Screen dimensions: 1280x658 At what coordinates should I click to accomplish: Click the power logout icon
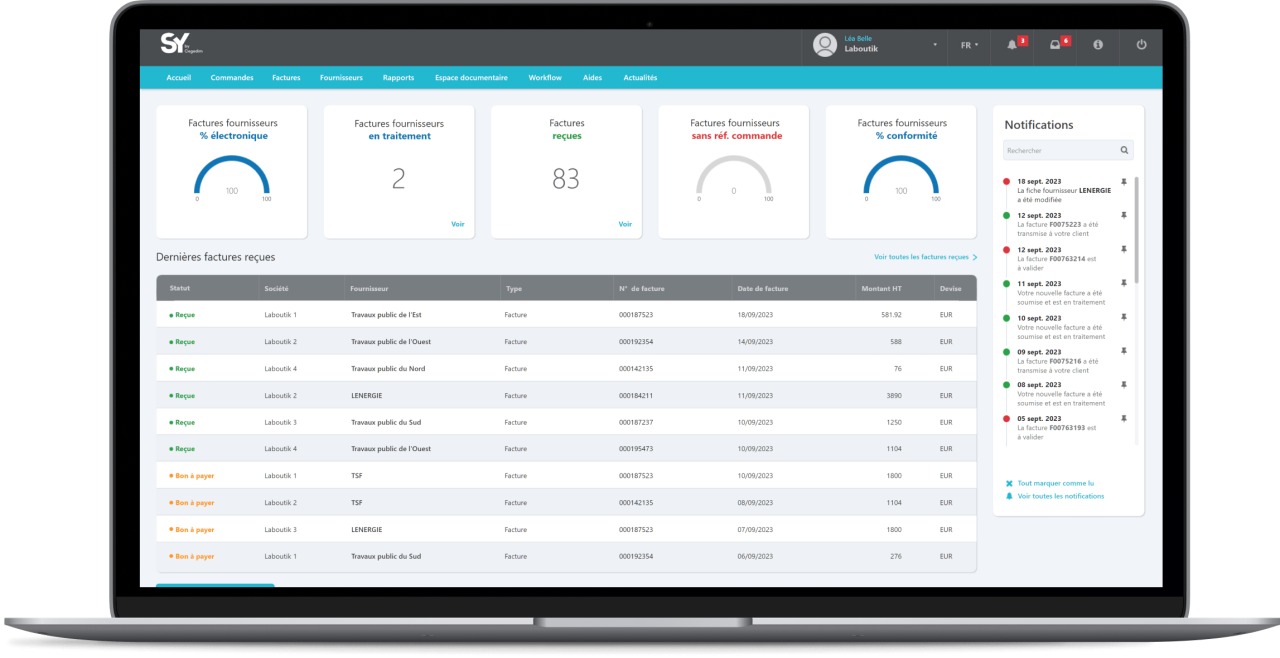[x=1141, y=45]
